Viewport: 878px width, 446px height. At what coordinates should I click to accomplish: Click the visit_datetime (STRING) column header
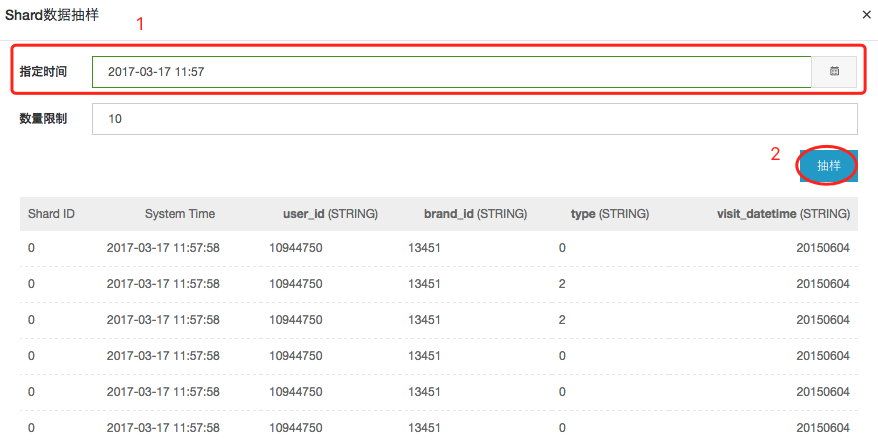(783, 214)
